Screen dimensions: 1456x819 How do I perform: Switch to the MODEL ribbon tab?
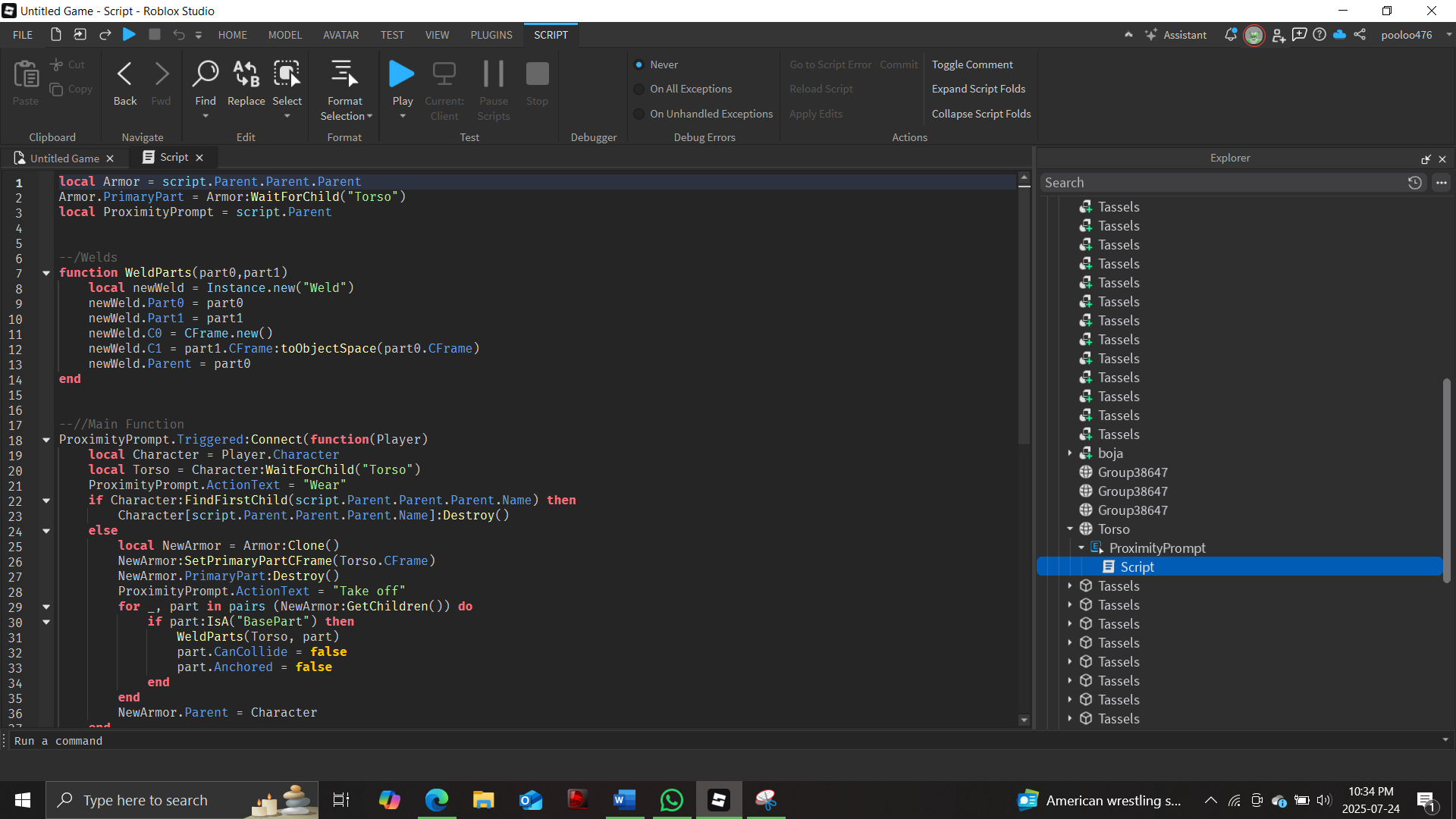284,35
